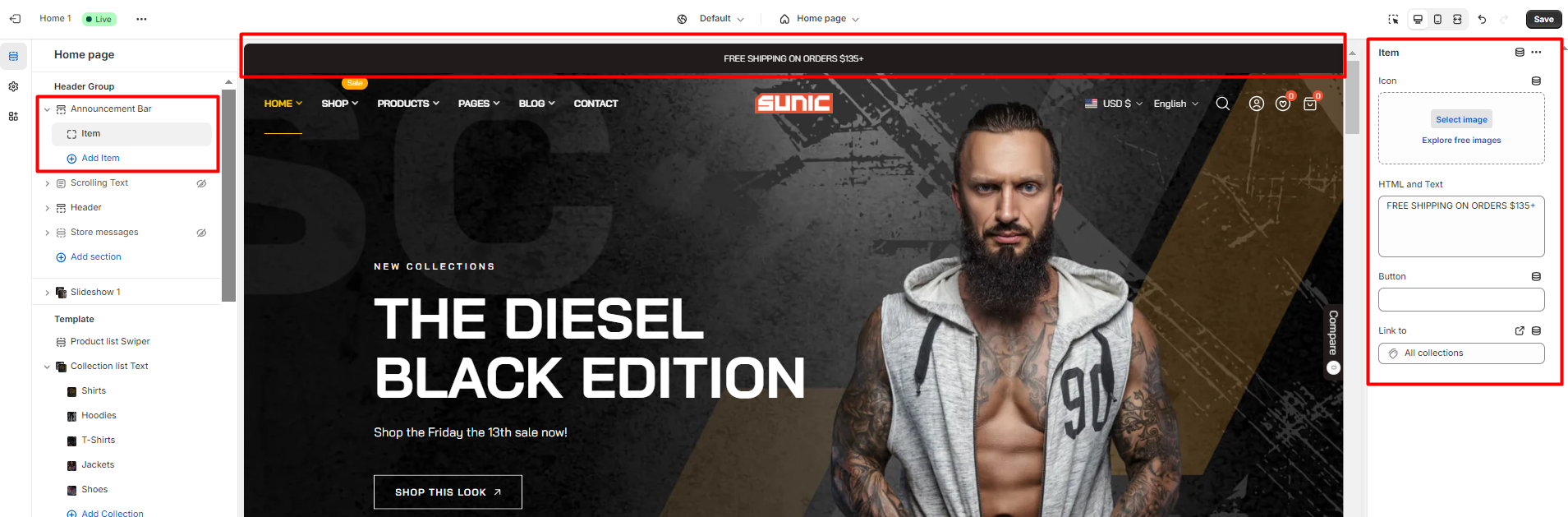This screenshot has width=1568, height=517.
Task: Open the SHOP menu in preview
Action: (x=339, y=104)
